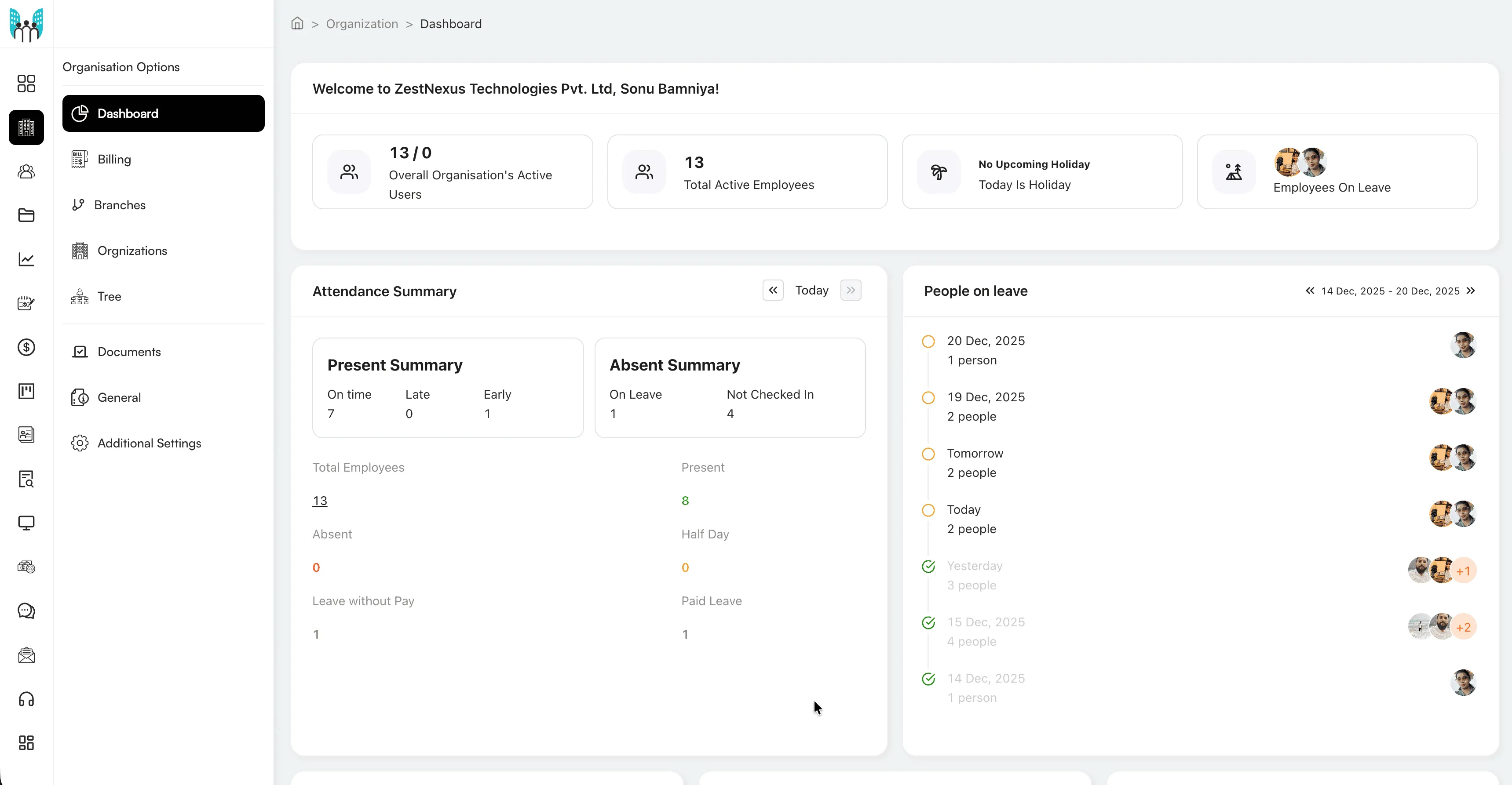Open the Tree menu item
Viewport: 1512px width, 785px height.
tap(109, 296)
